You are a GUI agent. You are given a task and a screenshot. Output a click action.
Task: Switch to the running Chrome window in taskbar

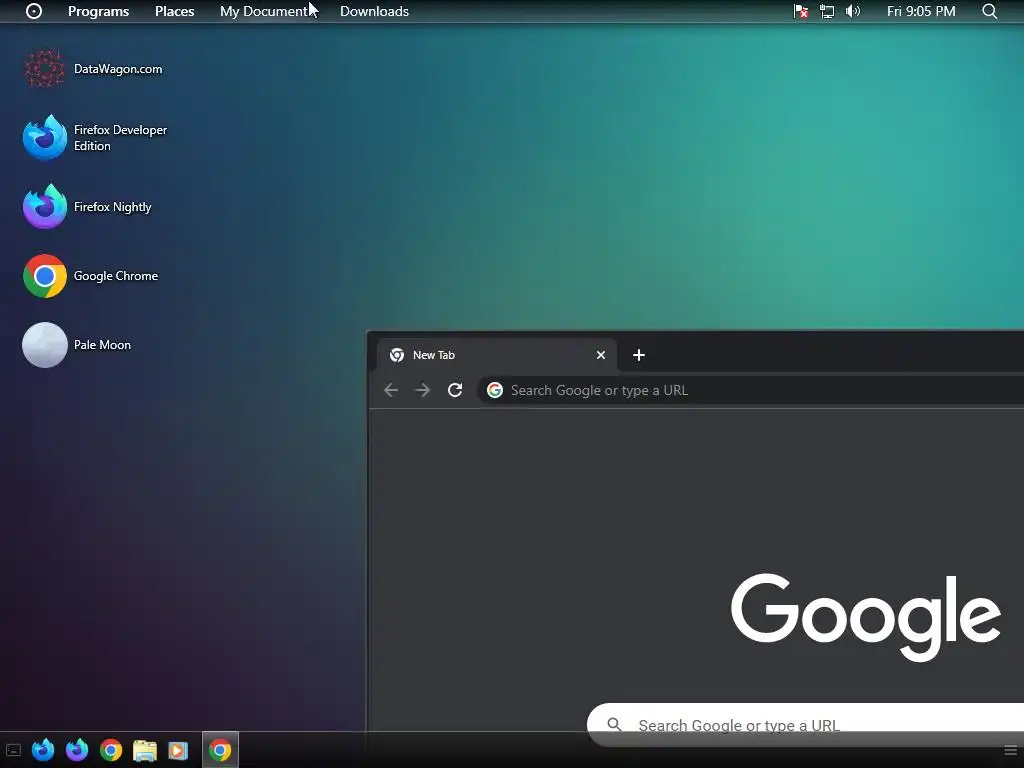pyautogui.click(x=220, y=750)
